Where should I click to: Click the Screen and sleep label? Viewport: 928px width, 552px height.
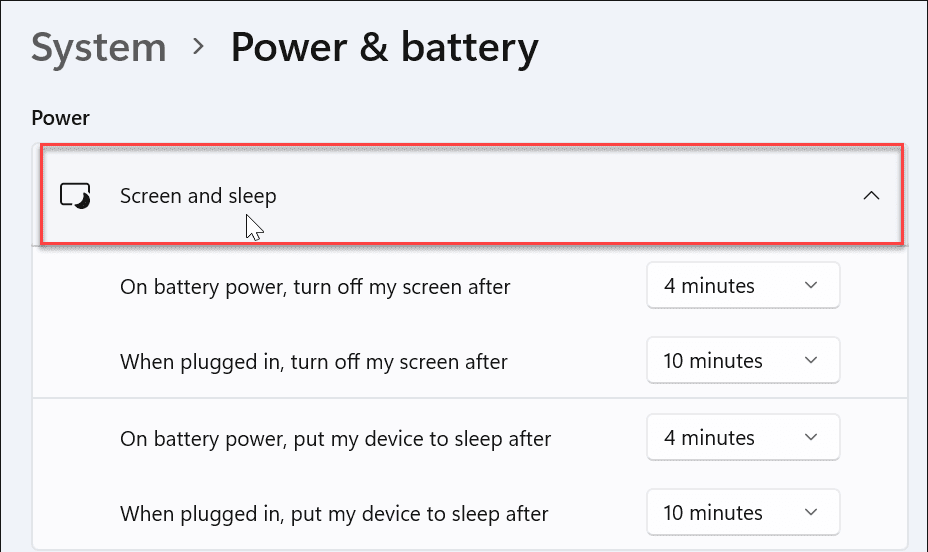pos(198,196)
